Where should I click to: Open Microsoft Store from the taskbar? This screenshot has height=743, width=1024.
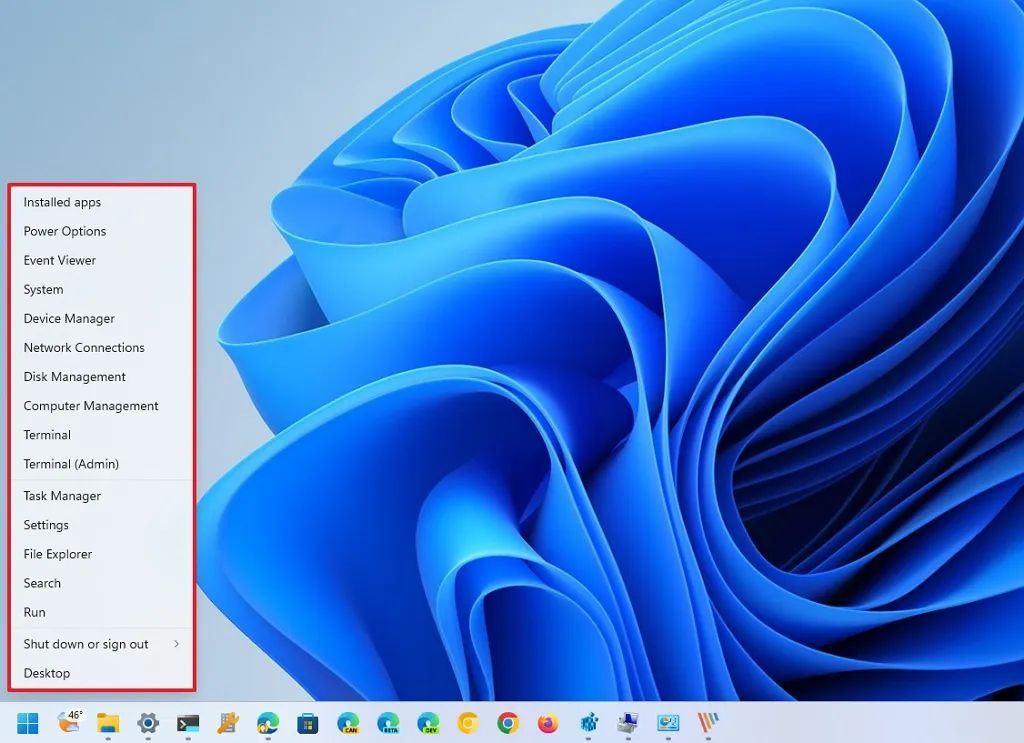pyautogui.click(x=308, y=723)
